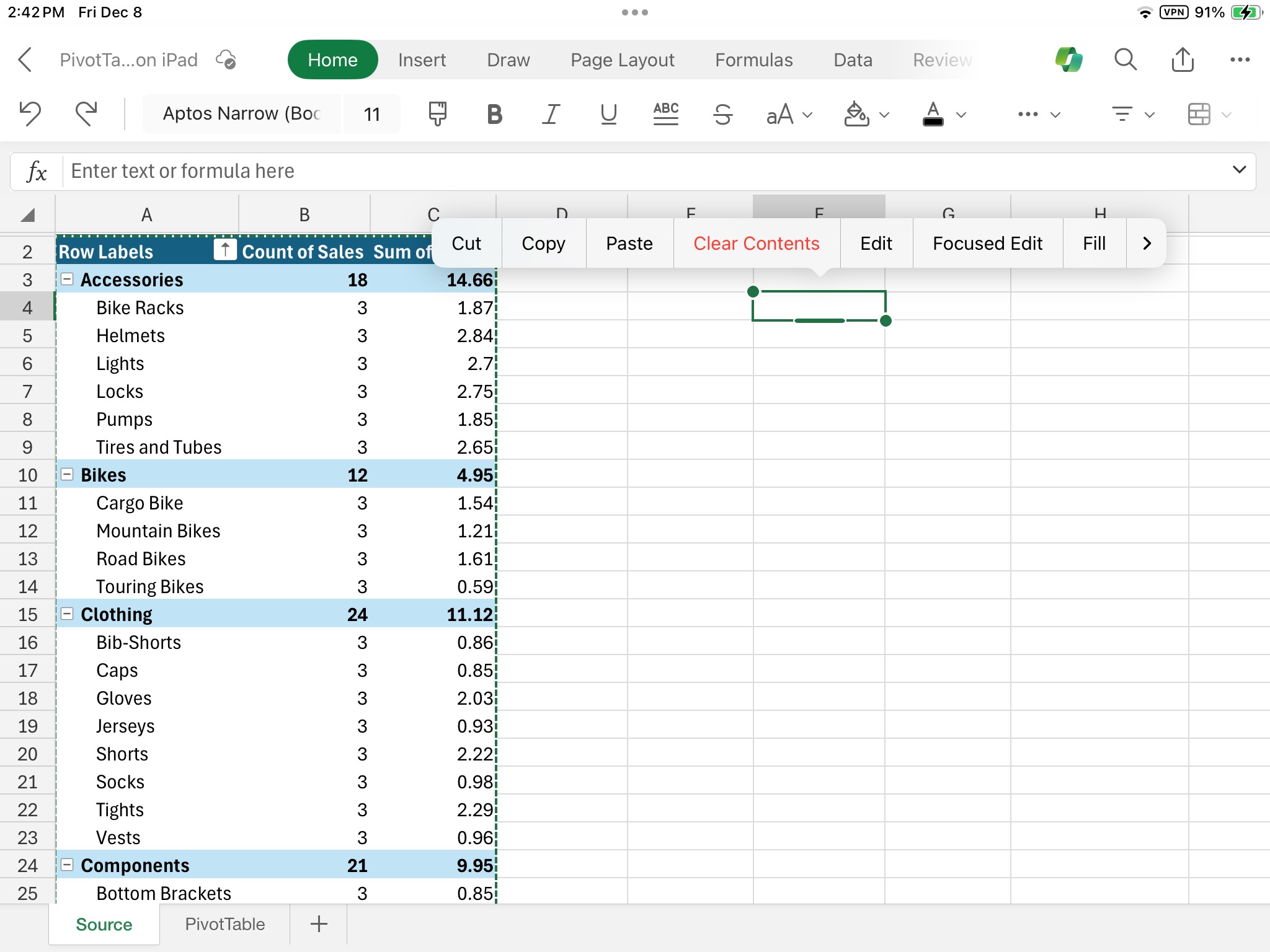Toggle italic formatting
Viewport: 1270px width, 952px height.
[551, 114]
